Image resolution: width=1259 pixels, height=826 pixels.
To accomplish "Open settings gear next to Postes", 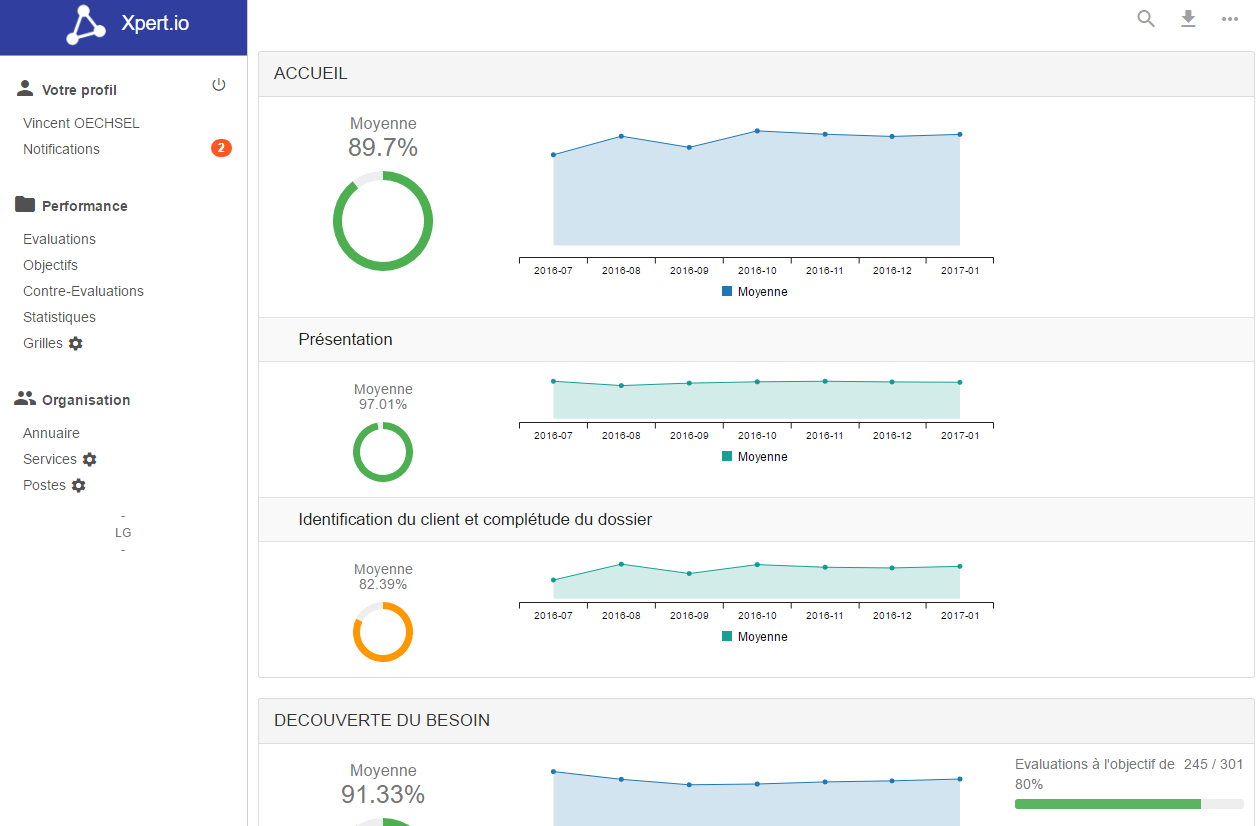I will [x=79, y=485].
